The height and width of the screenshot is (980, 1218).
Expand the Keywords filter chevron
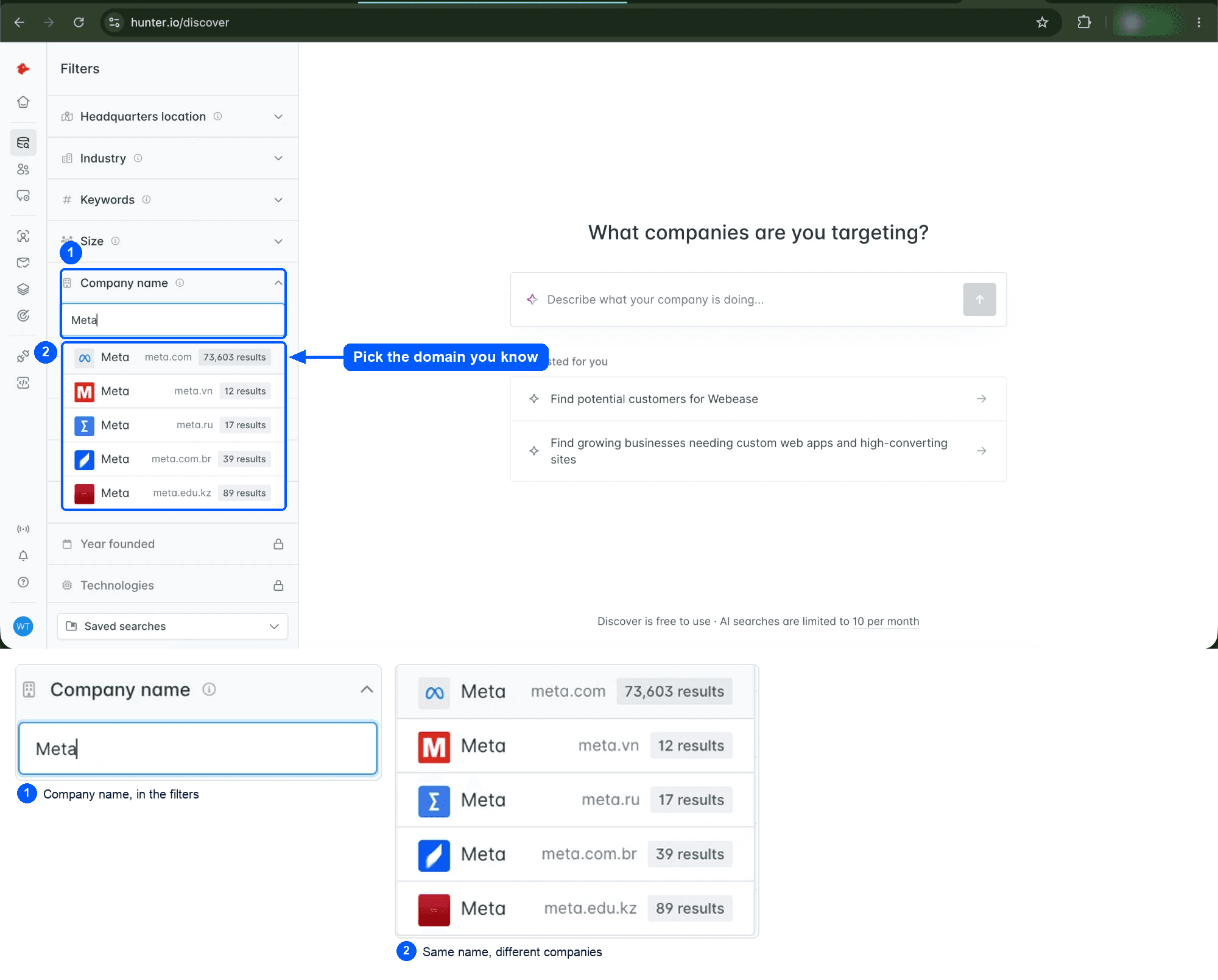tap(278, 200)
